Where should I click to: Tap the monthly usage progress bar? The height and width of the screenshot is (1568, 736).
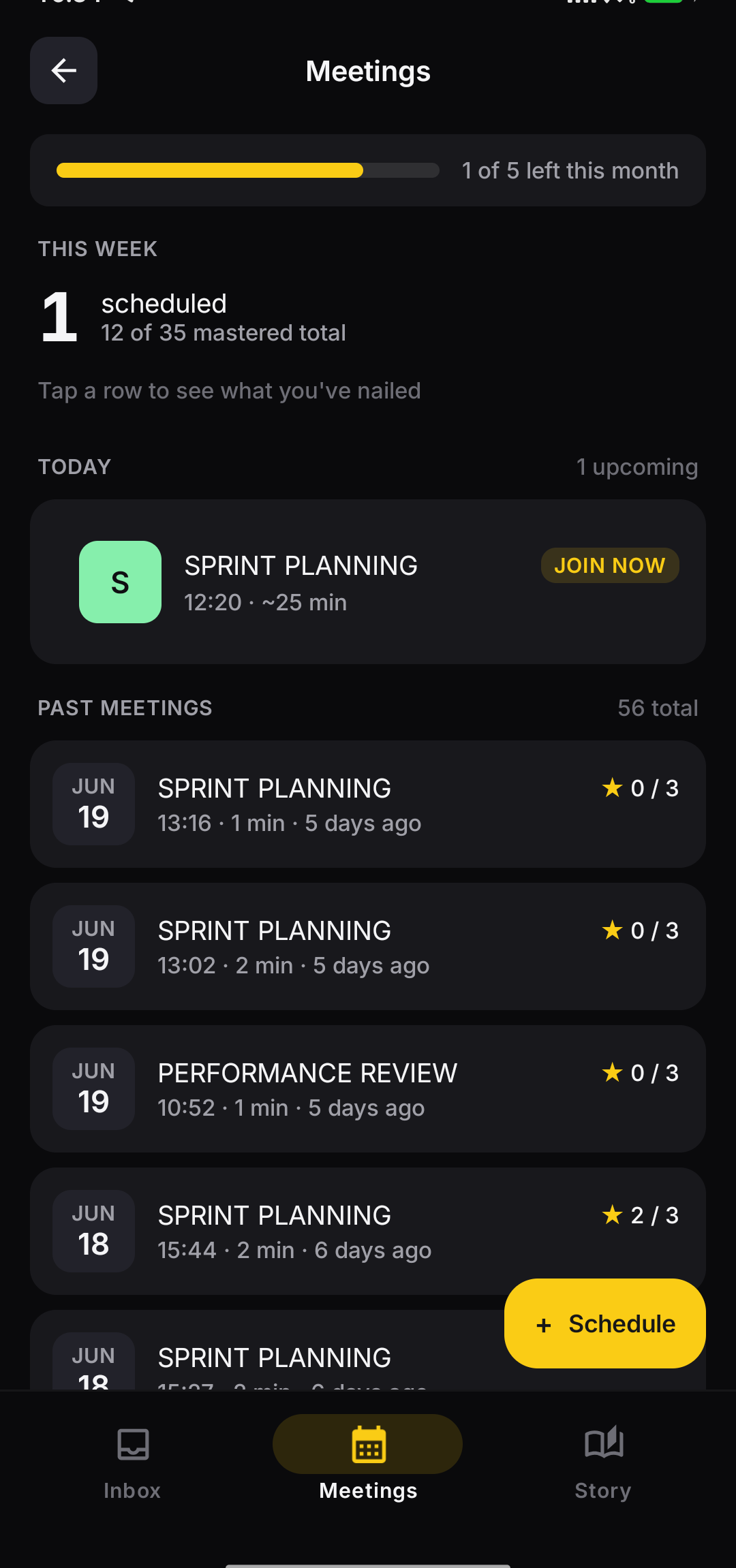[x=247, y=170]
